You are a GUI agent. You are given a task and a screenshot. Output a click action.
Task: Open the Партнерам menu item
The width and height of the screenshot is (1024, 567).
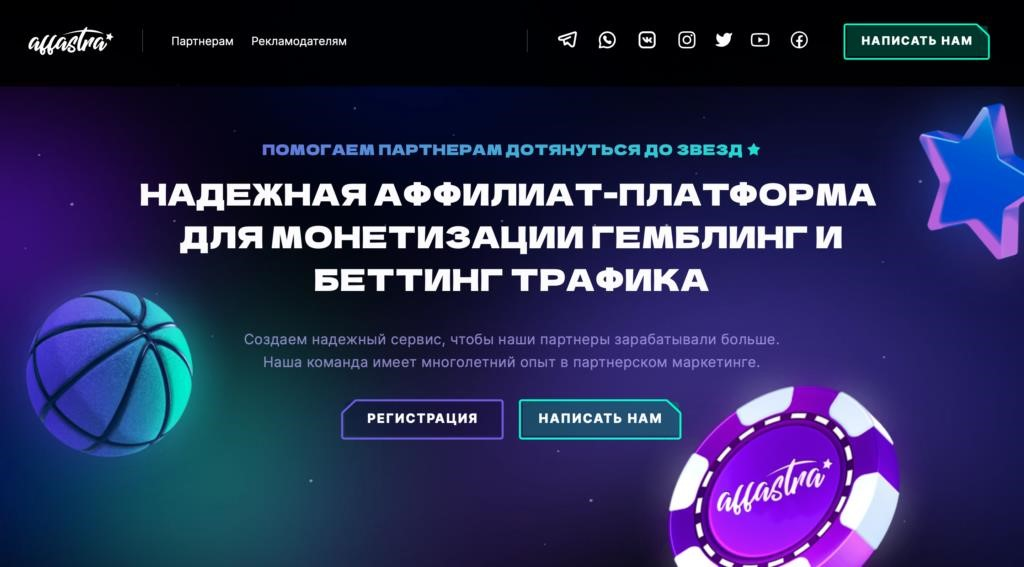(202, 41)
